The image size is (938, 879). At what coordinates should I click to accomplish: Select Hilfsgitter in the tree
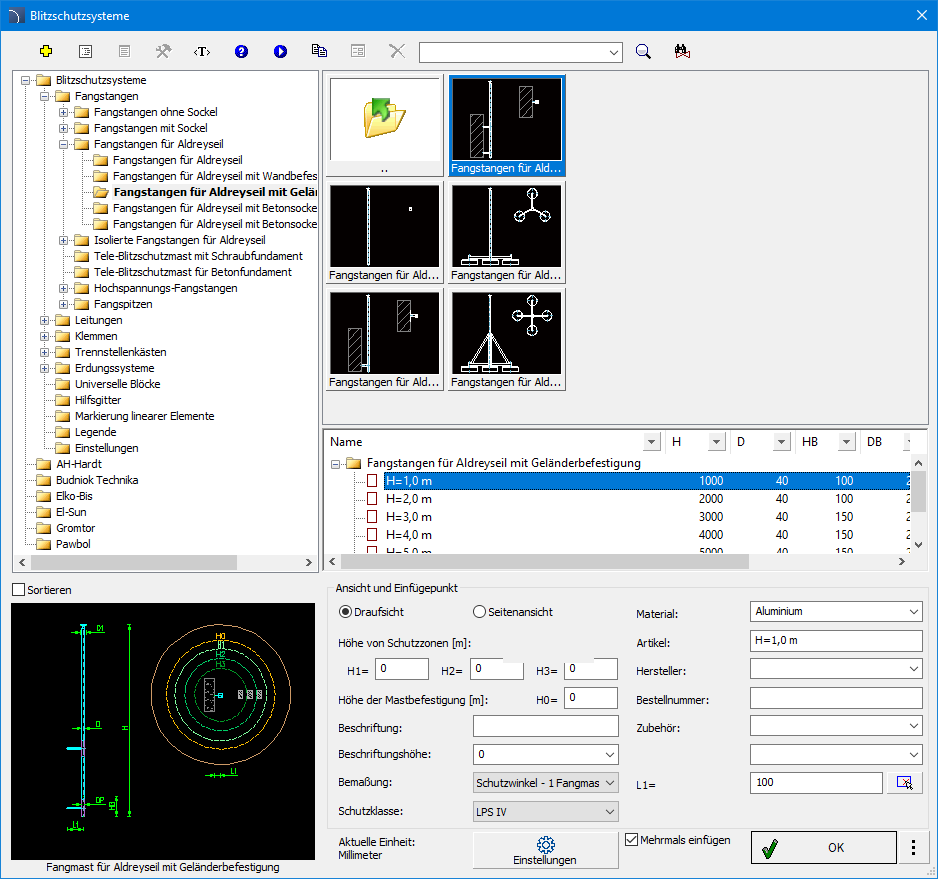(x=98, y=400)
